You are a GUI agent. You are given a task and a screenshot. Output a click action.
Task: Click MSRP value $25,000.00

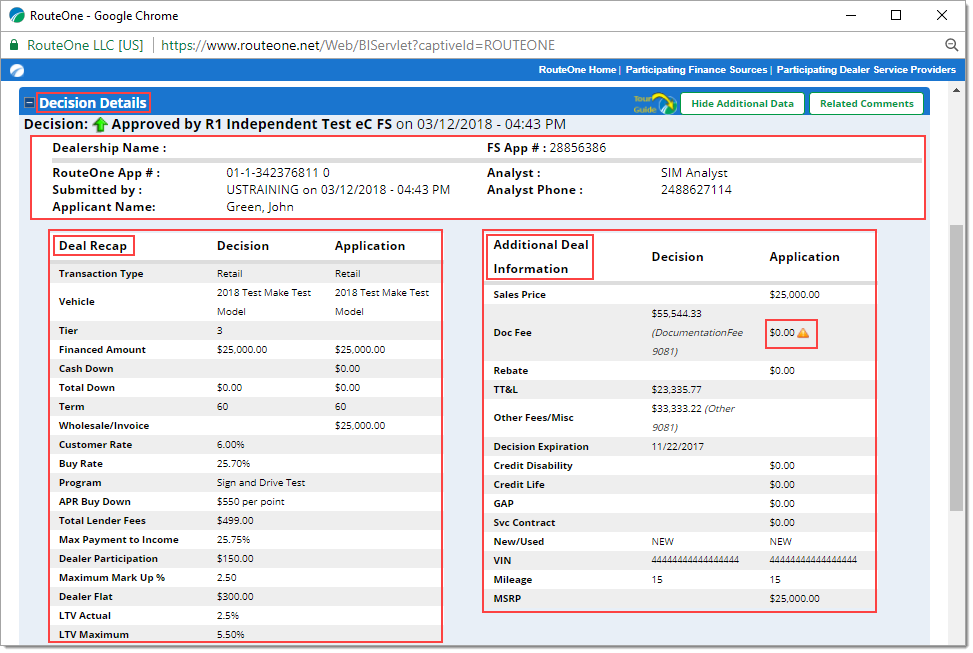pyautogui.click(x=794, y=599)
